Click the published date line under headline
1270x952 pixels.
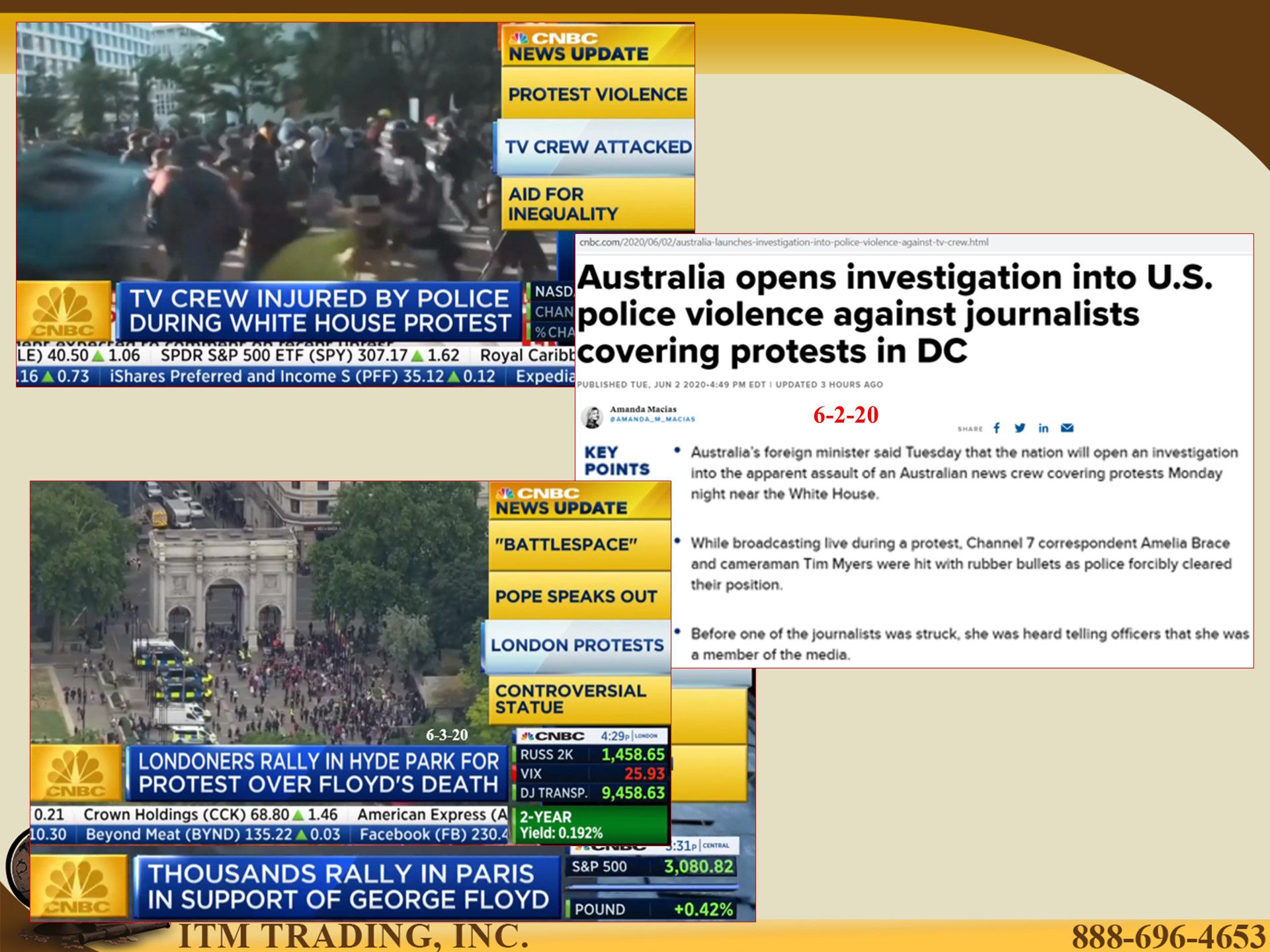(730, 385)
